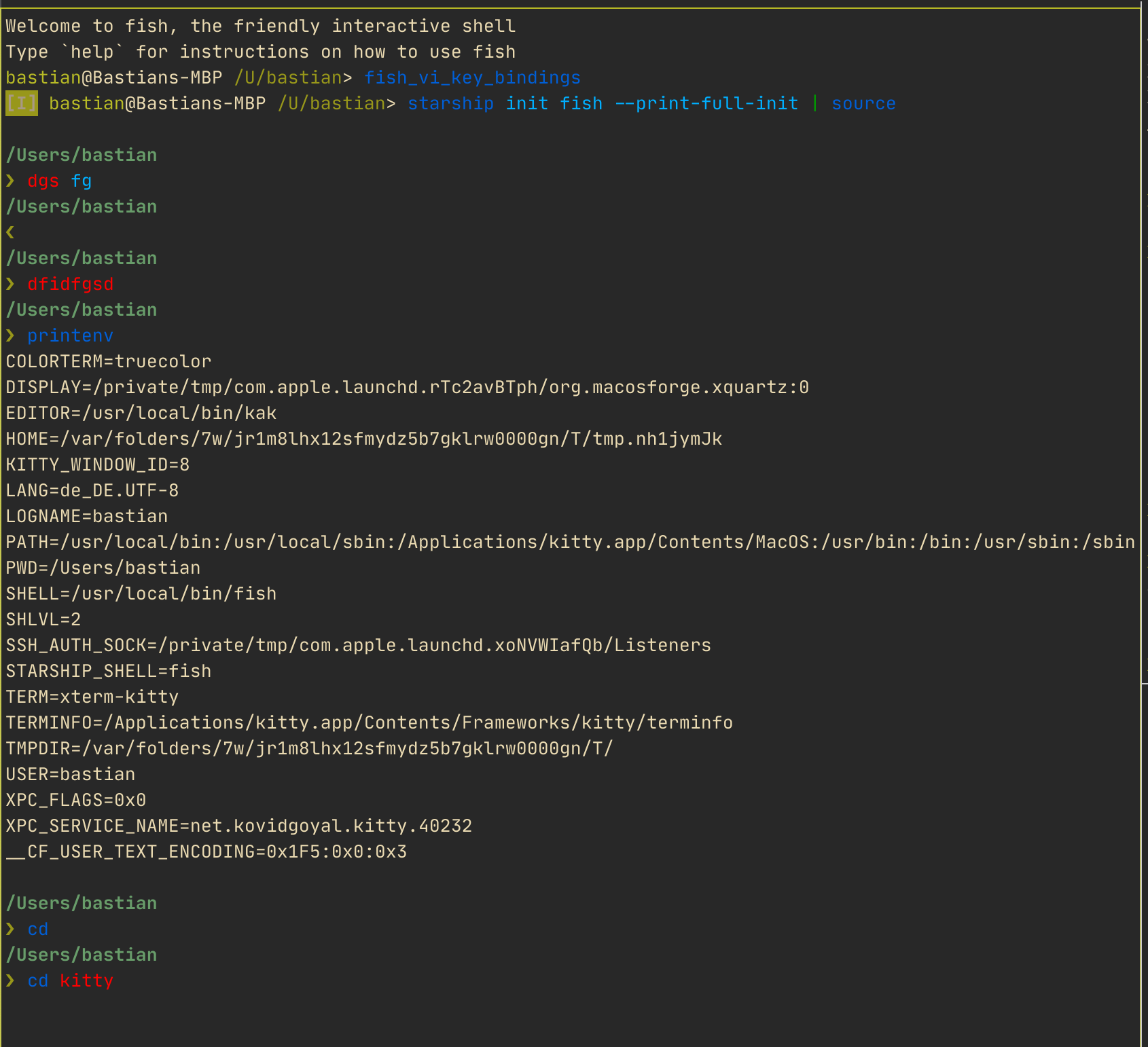Click the blue printenv command

tap(70, 335)
